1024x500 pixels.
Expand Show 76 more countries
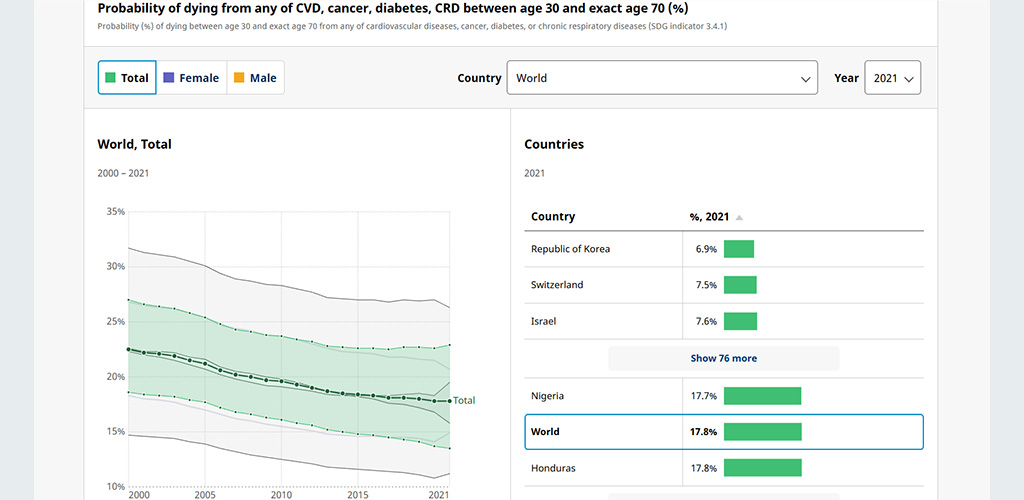coord(724,358)
